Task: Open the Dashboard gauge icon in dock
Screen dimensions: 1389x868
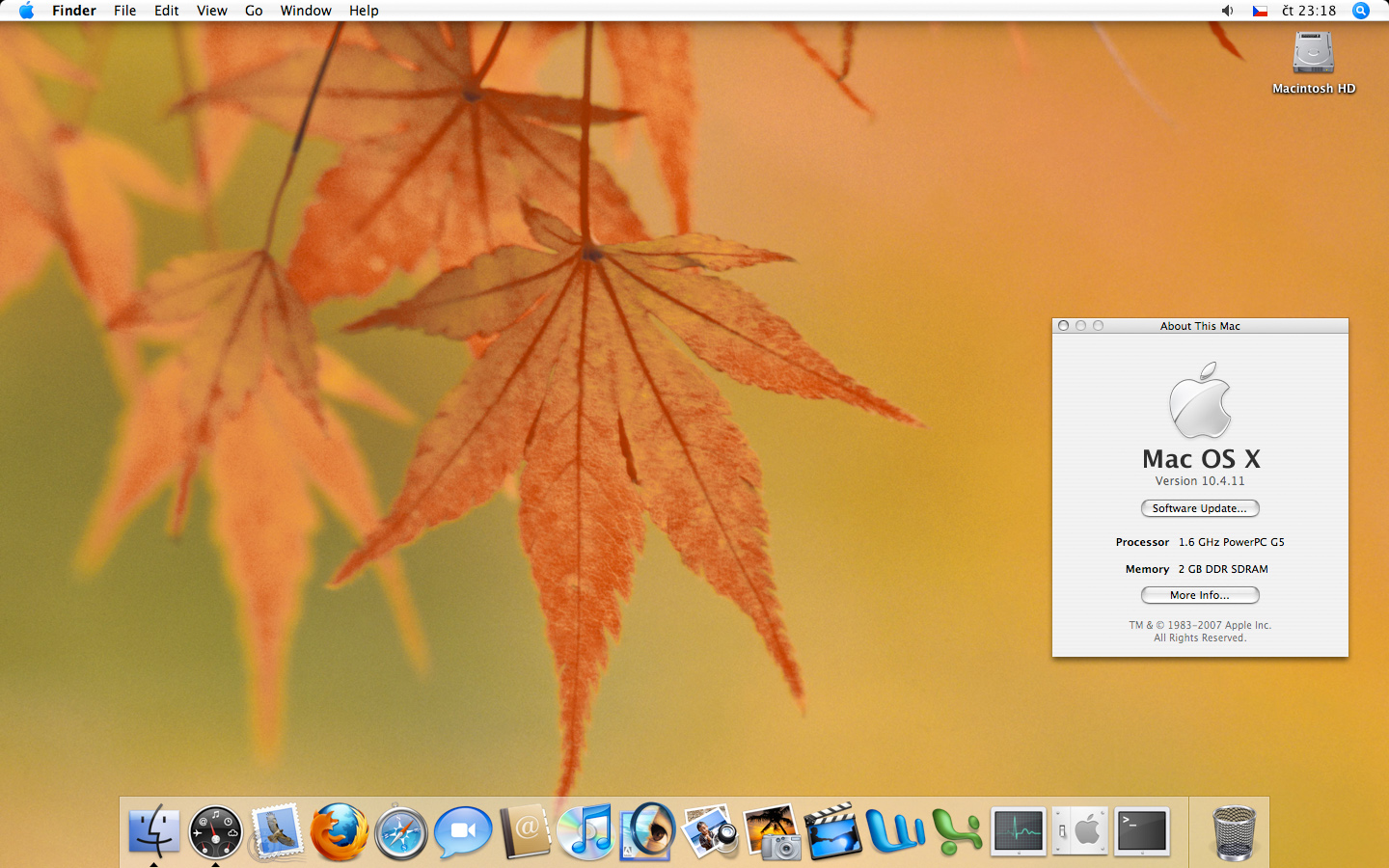Action: tap(215, 831)
